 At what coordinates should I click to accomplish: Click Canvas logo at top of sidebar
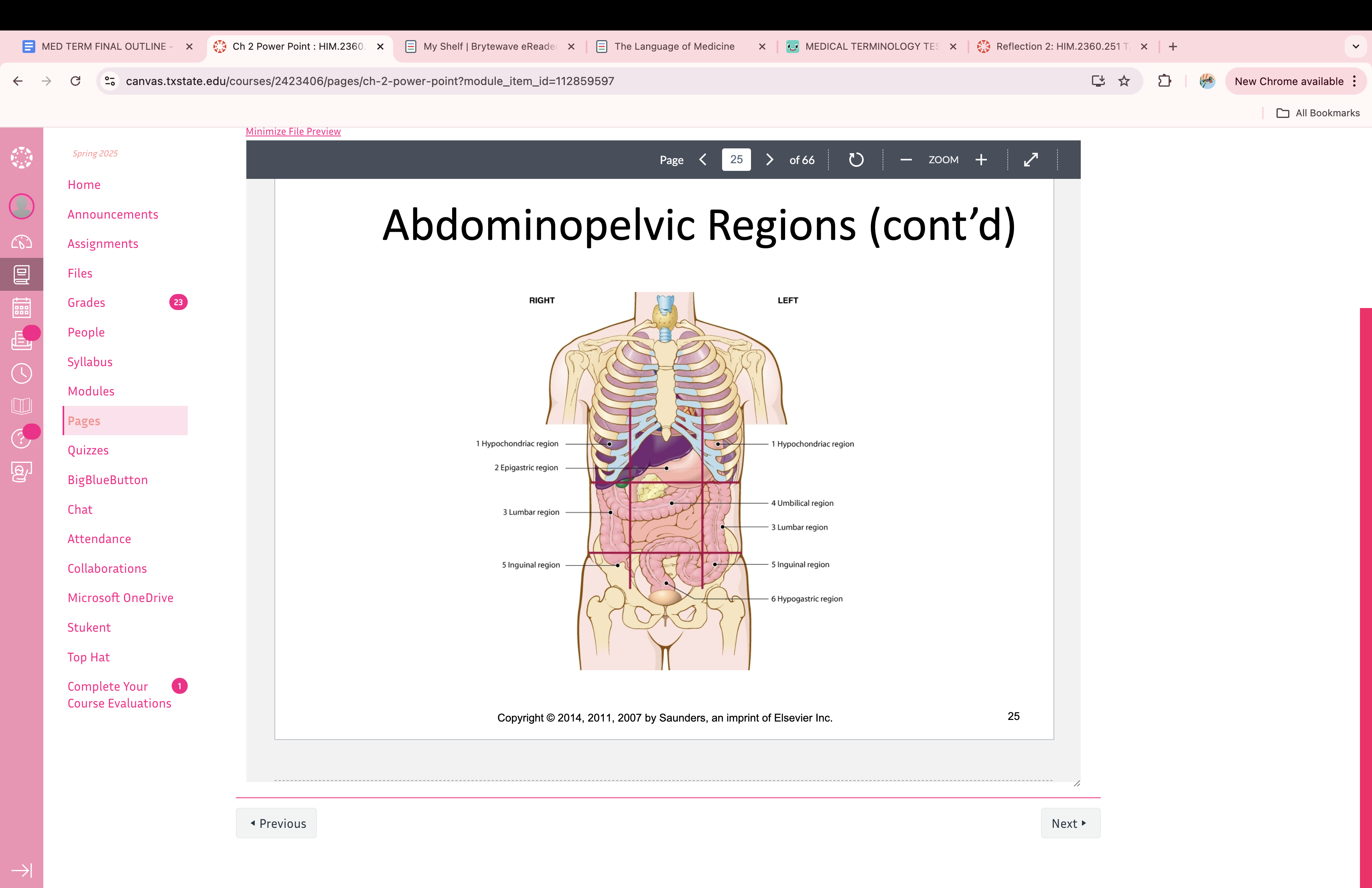tap(21, 157)
